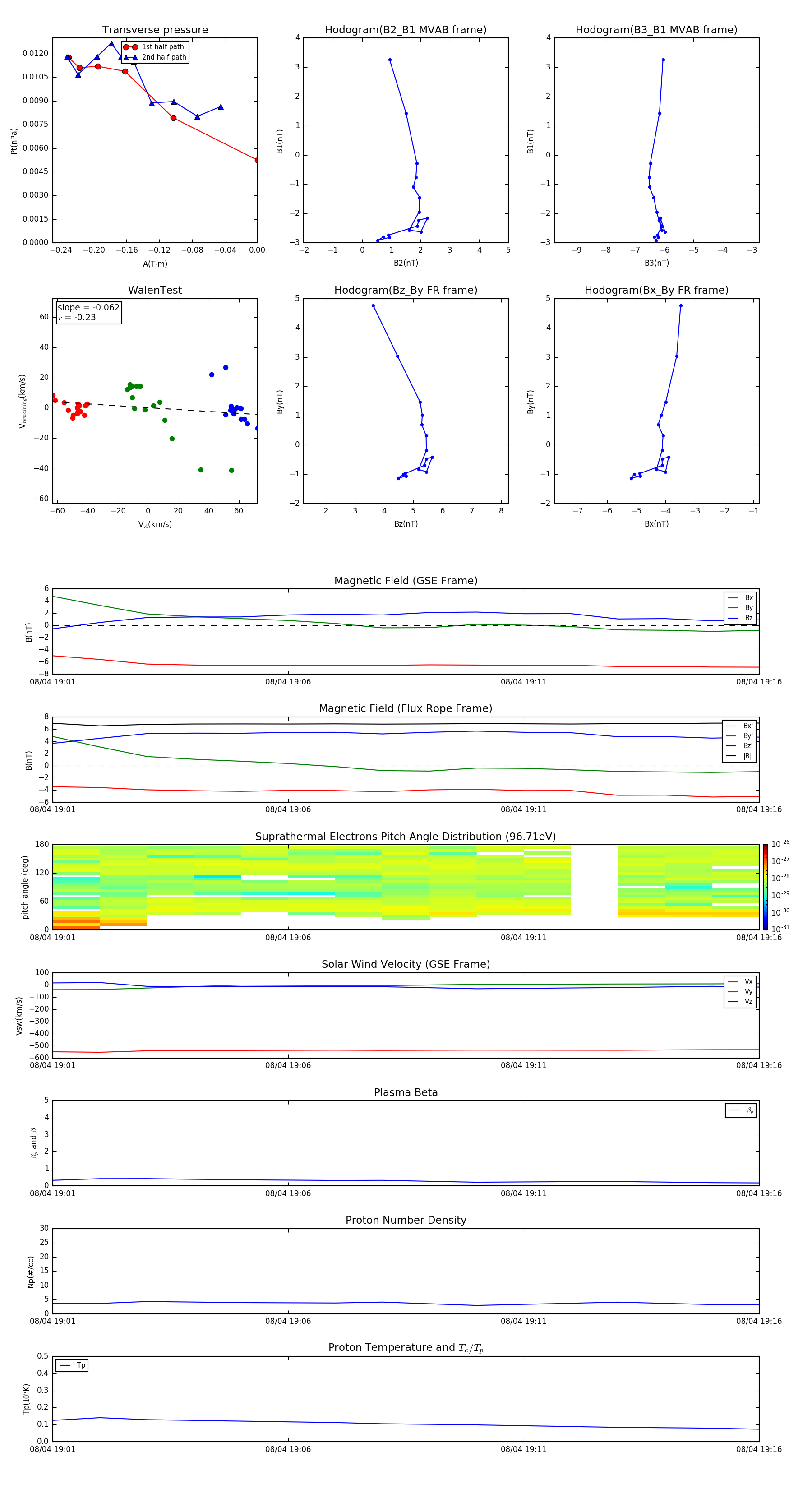Click the 'Tp(10^6K)' axis label
Viewport: 812px width, 1489px height.
[x=26, y=1399]
